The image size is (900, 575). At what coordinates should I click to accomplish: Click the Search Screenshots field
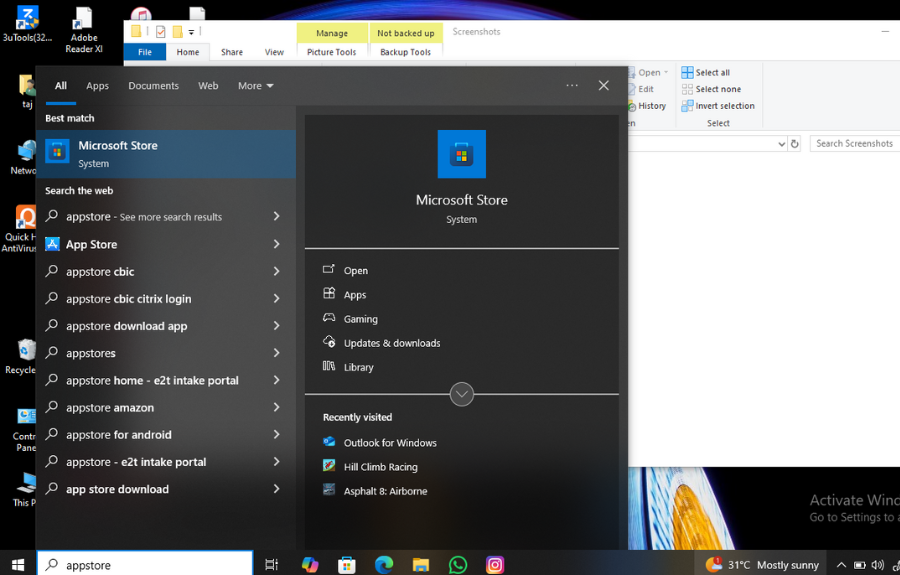point(855,143)
